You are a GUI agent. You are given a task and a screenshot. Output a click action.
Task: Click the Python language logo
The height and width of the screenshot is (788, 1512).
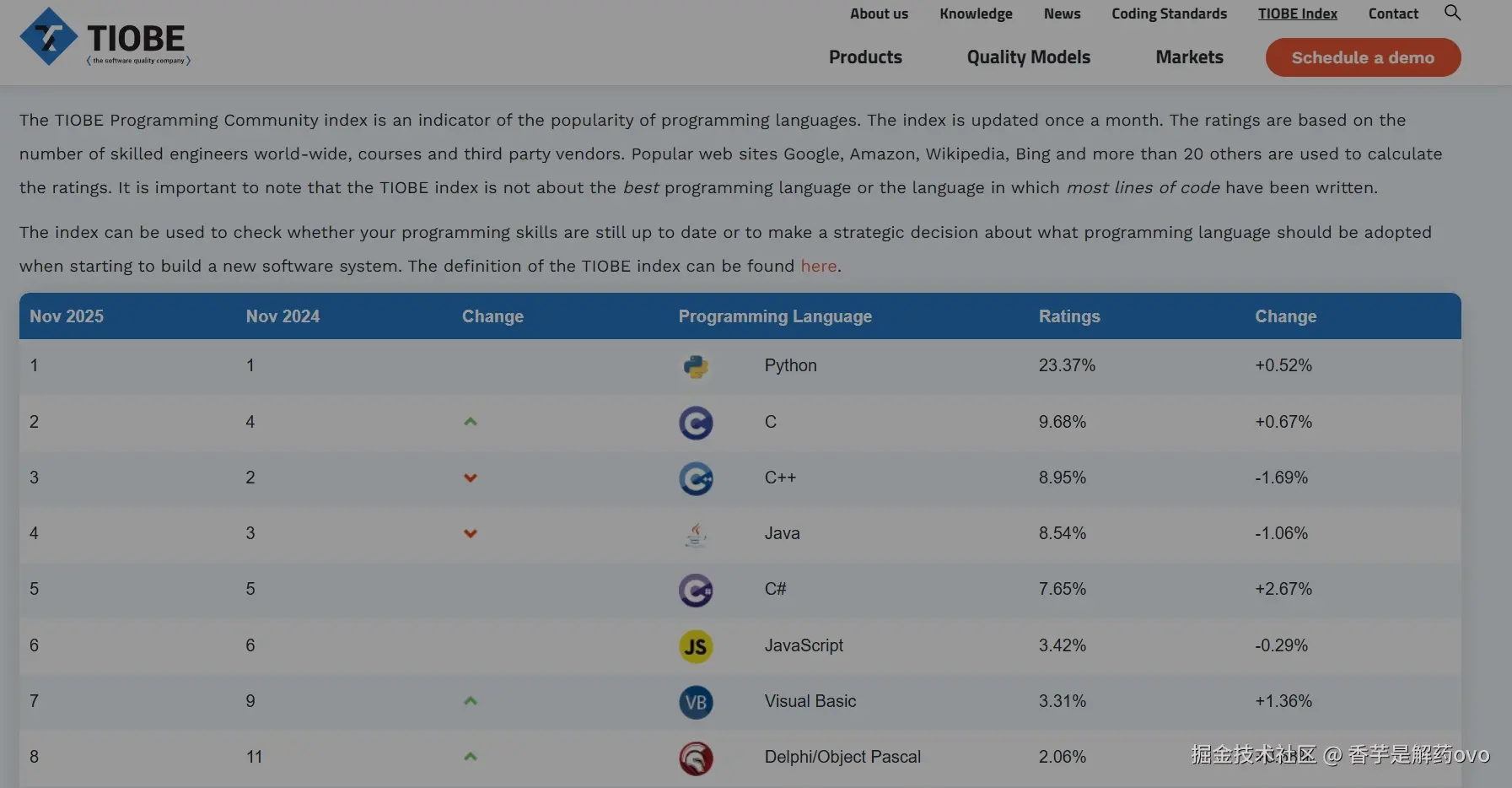696,366
